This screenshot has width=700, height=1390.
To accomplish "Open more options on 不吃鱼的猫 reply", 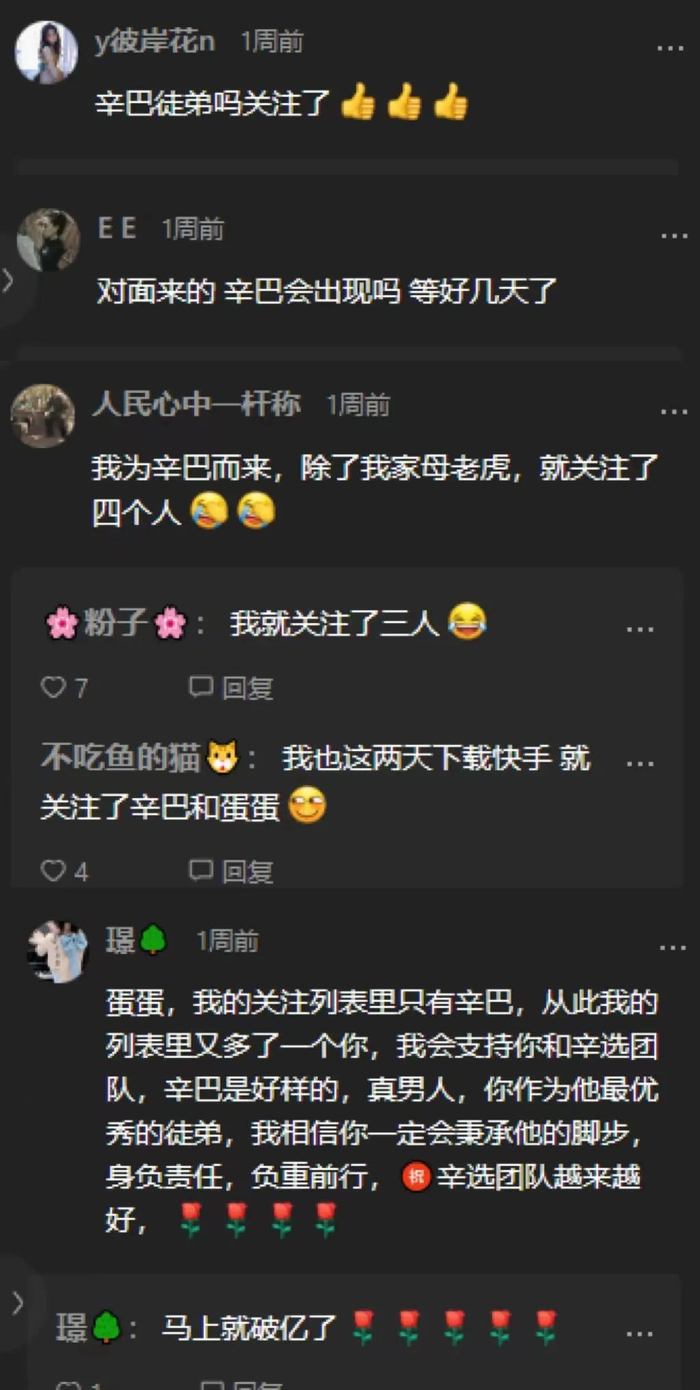I will tap(640, 764).
